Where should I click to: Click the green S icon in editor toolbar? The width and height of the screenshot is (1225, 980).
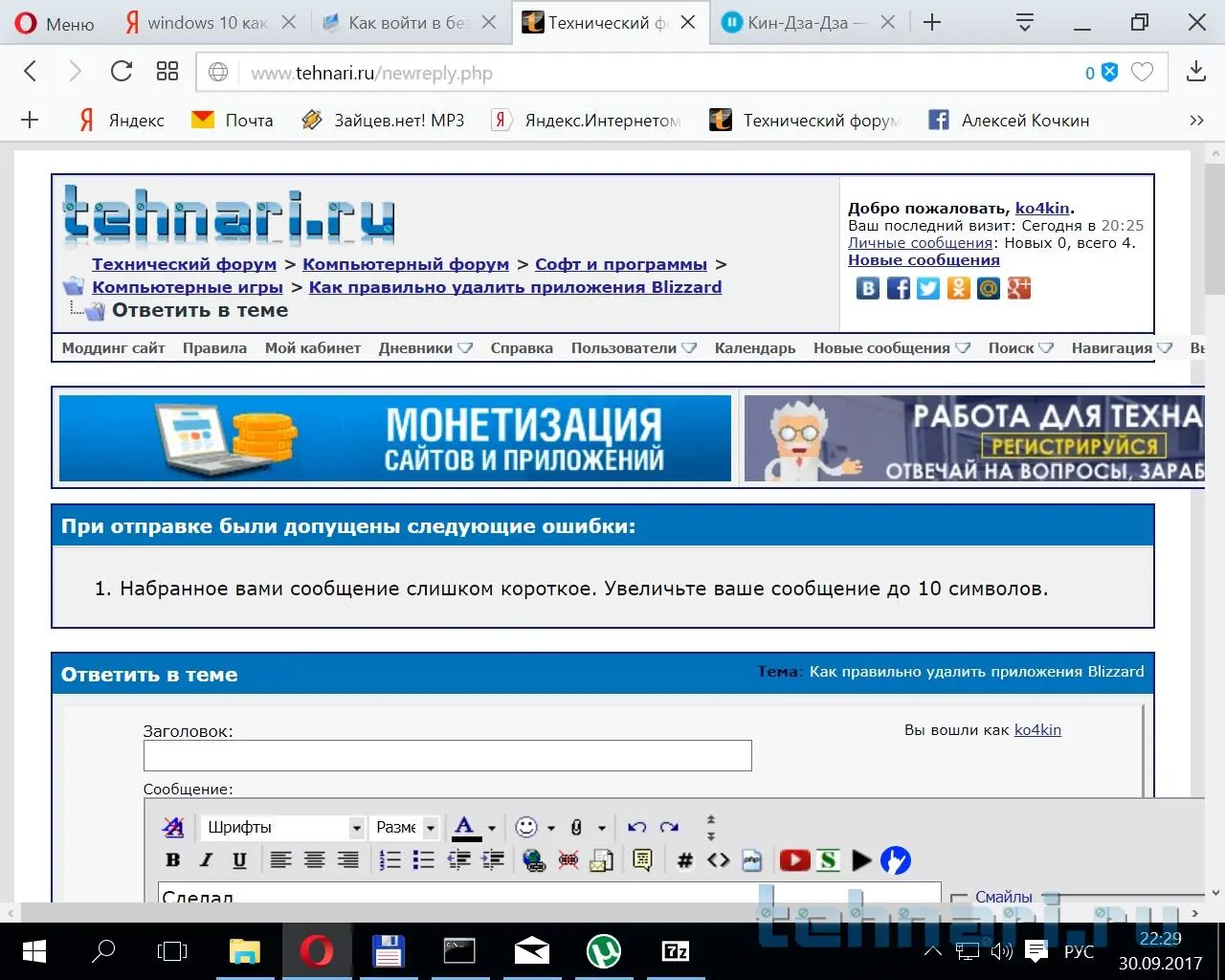tap(828, 860)
